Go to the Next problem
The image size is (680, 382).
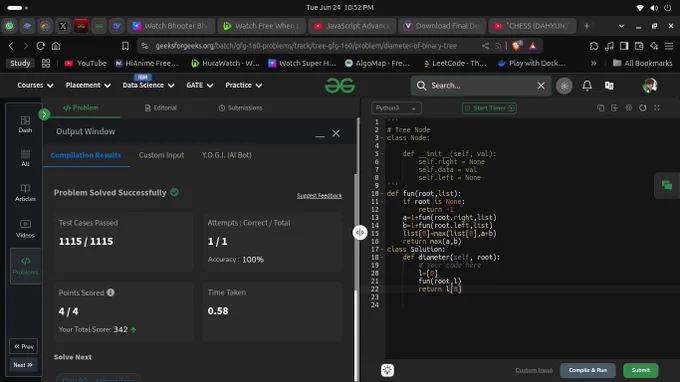click(x=23, y=365)
